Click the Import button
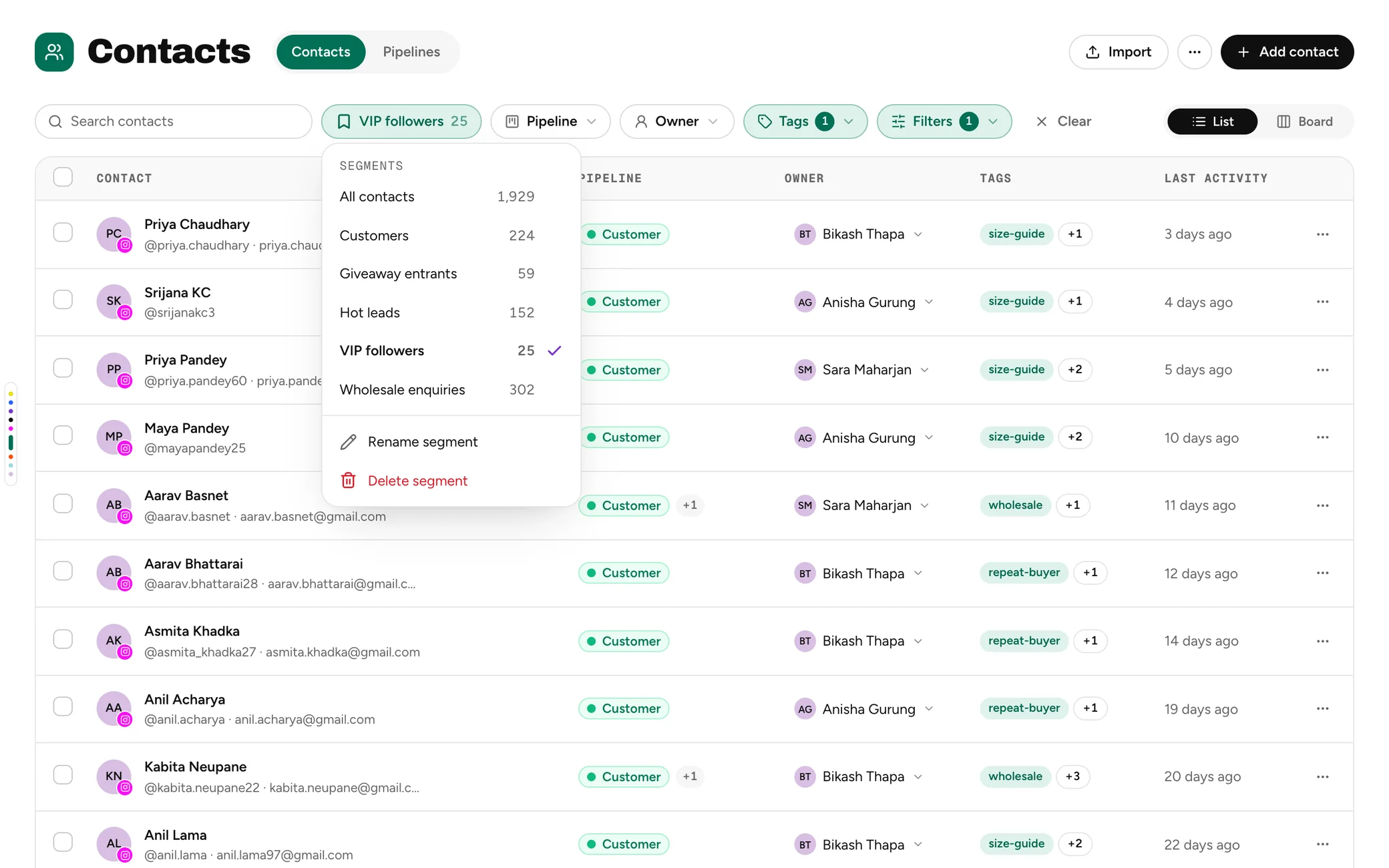 1119,52
